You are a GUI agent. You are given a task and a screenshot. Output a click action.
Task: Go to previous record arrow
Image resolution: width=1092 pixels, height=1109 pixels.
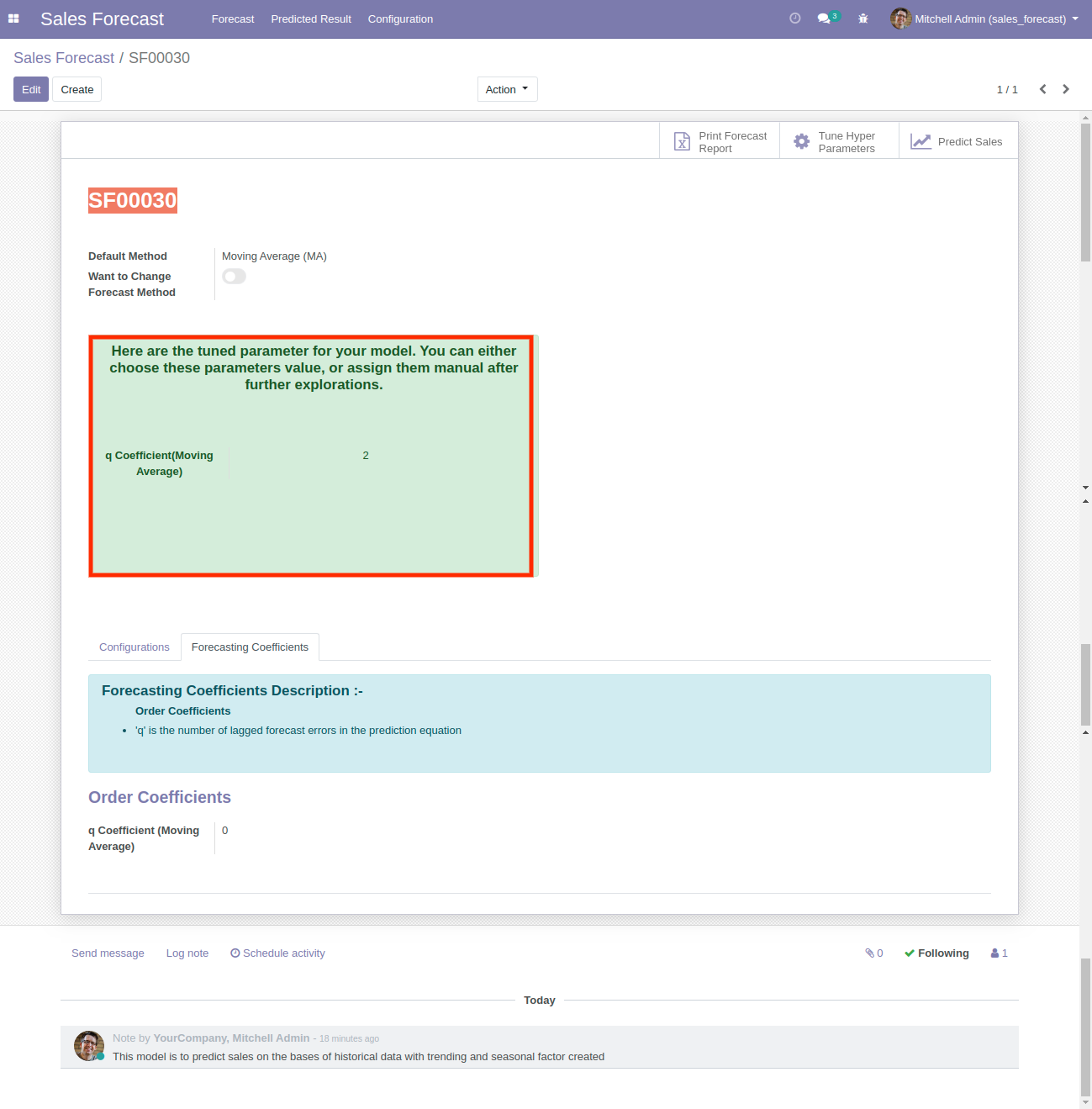tap(1042, 89)
